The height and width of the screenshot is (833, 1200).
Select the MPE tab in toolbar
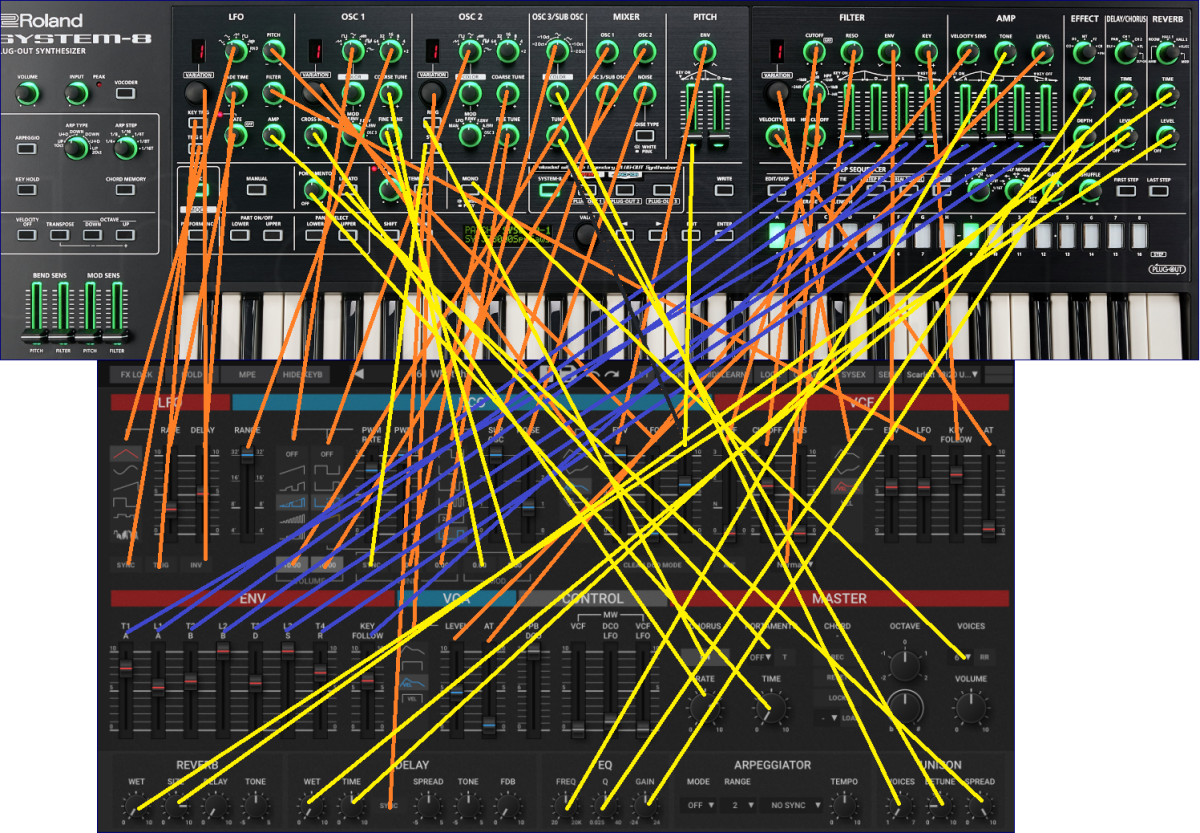[247, 374]
